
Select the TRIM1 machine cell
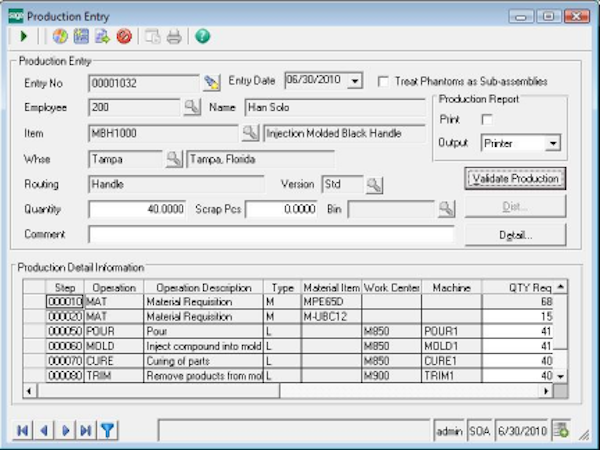[x=452, y=376]
